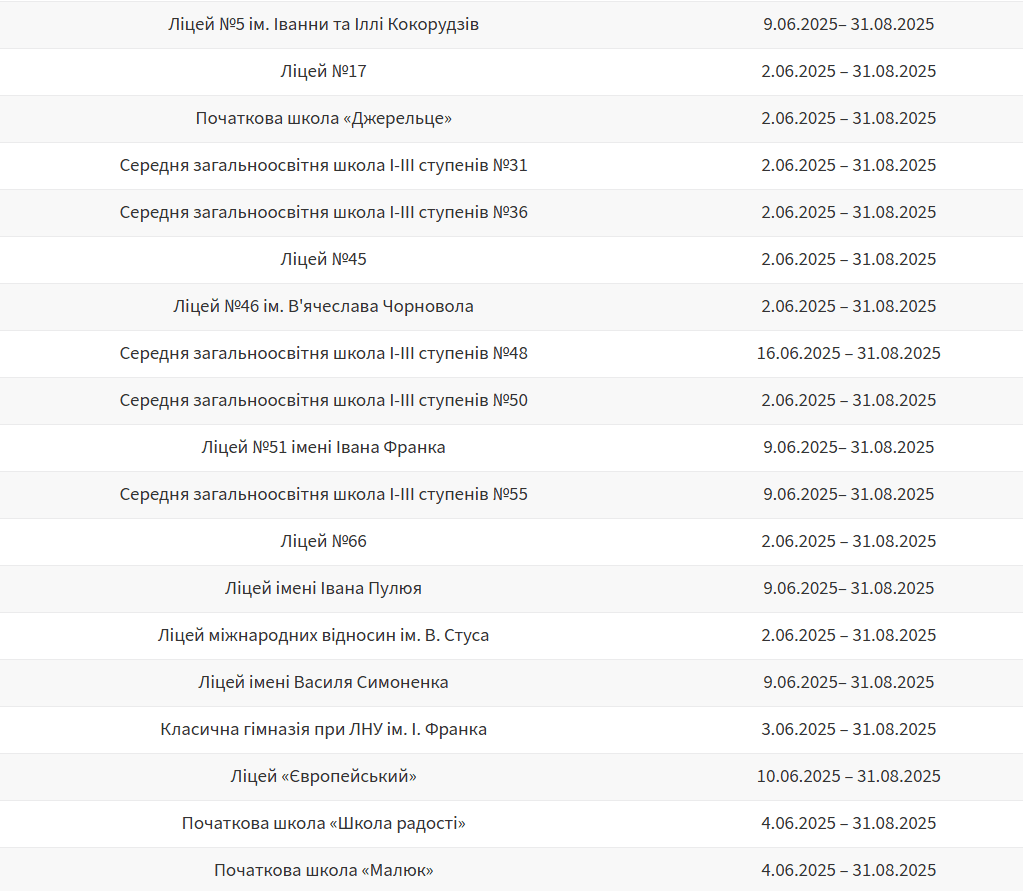
Task: Click Початкова школа «Джерельце» text
Action: coord(324,119)
